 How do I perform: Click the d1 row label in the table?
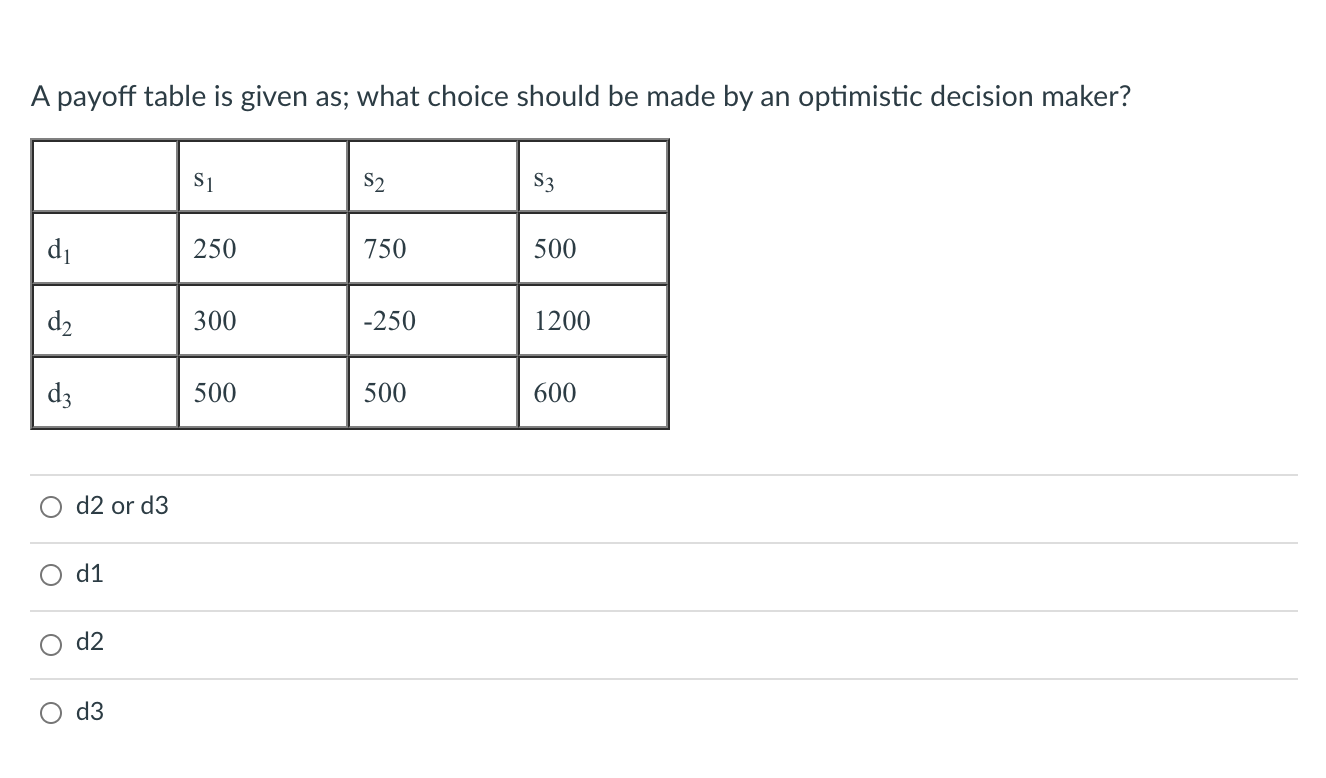pos(104,248)
